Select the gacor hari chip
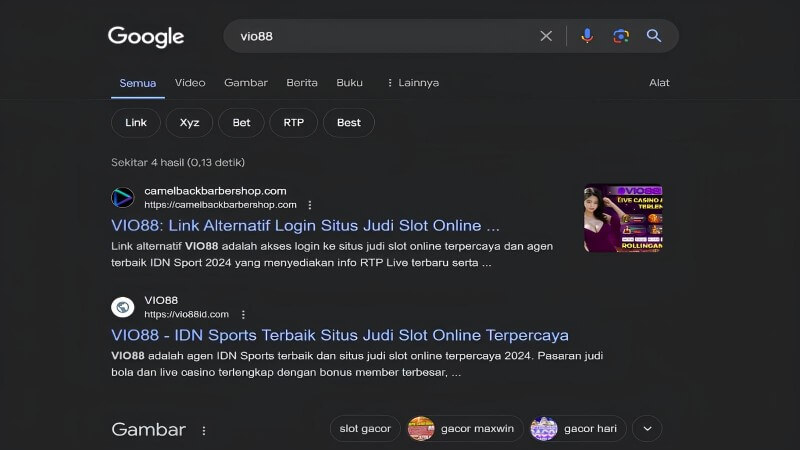The height and width of the screenshot is (450, 800). [578, 429]
